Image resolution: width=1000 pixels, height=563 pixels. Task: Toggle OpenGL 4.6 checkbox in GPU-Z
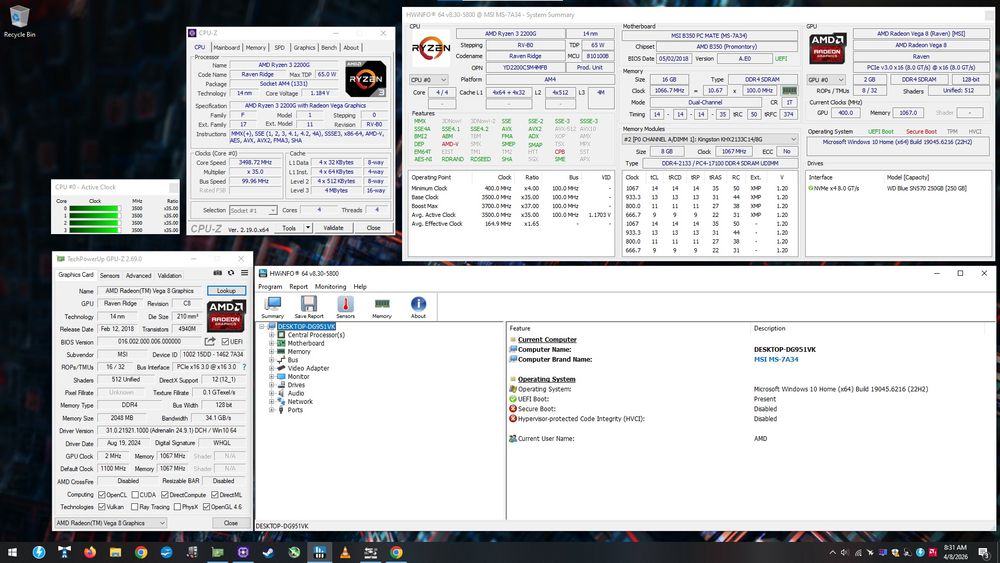(207, 507)
